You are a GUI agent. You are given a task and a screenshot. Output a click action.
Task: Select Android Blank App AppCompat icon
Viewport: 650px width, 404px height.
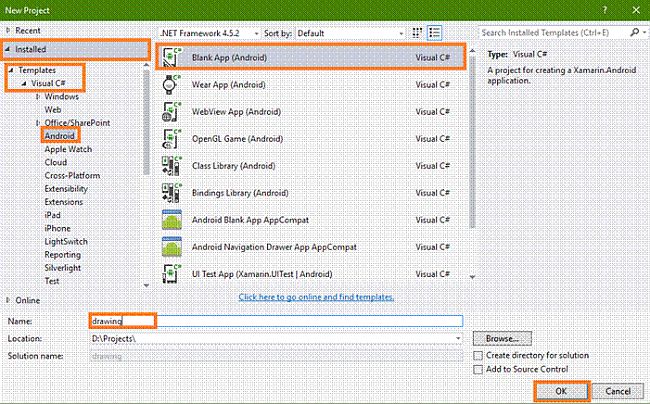click(x=172, y=220)
